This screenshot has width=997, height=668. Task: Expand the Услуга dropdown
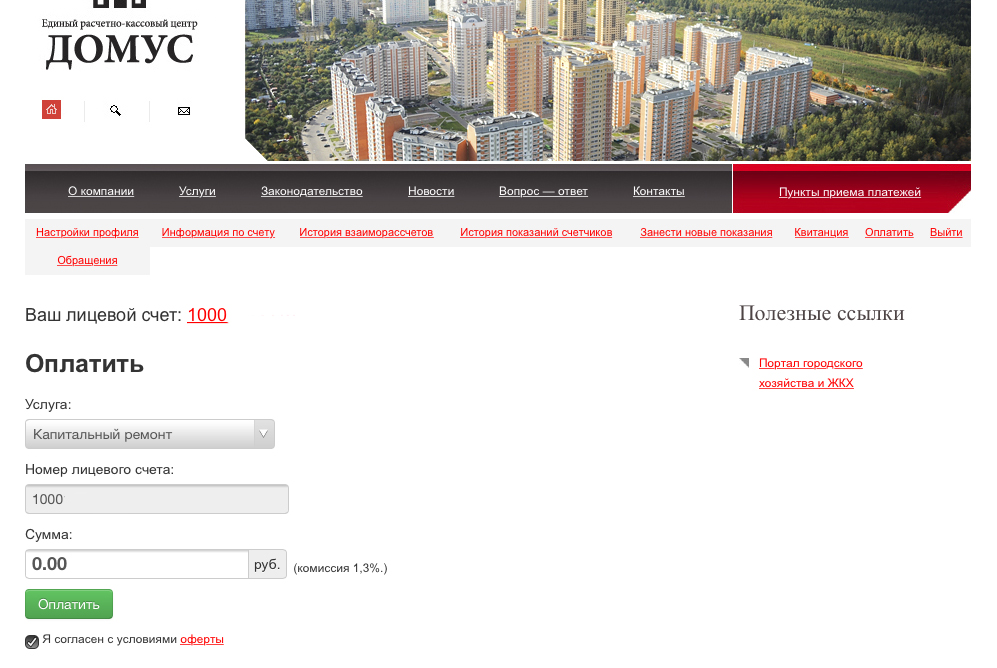tap(150, 434)
